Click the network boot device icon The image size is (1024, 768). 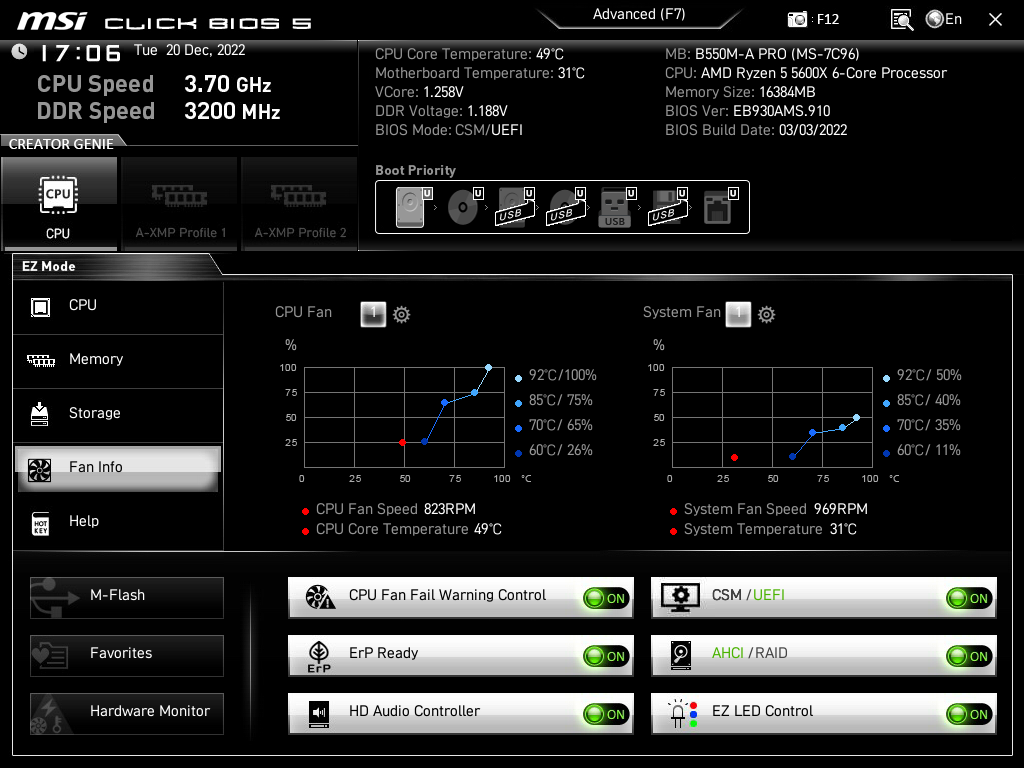(x=720, y=207)
